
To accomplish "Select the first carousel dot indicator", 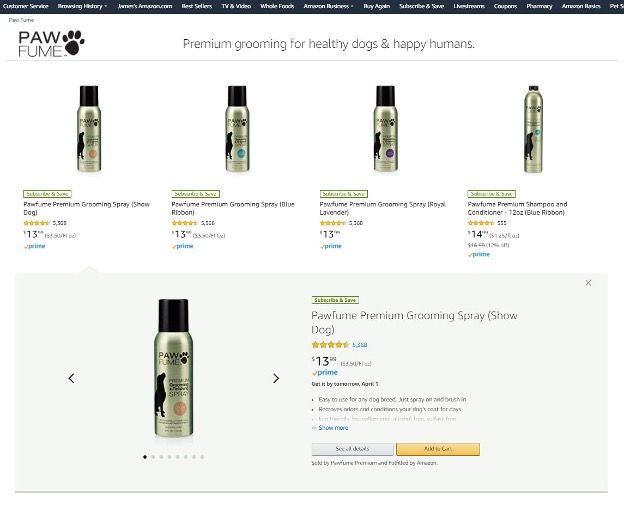I will click(145, 457).
